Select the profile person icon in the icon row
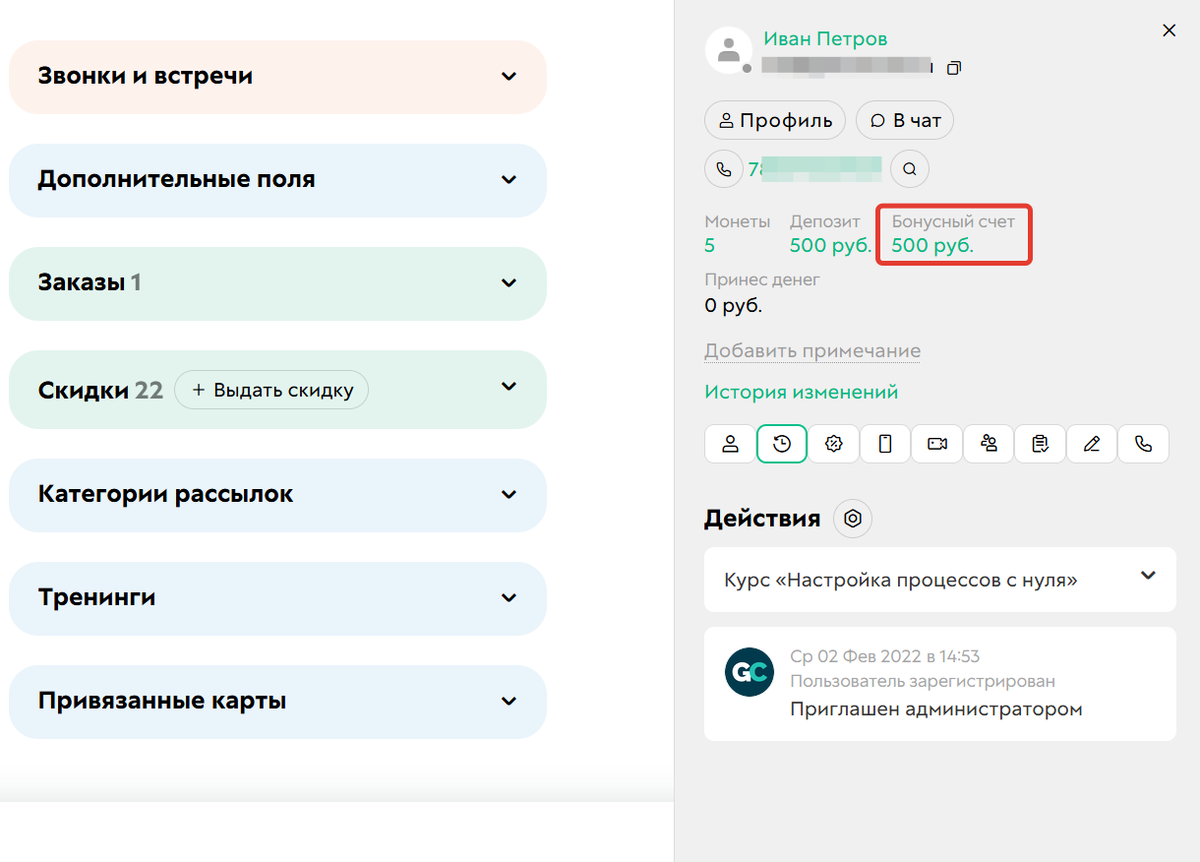1200x862 pixels. pos(729,443)
